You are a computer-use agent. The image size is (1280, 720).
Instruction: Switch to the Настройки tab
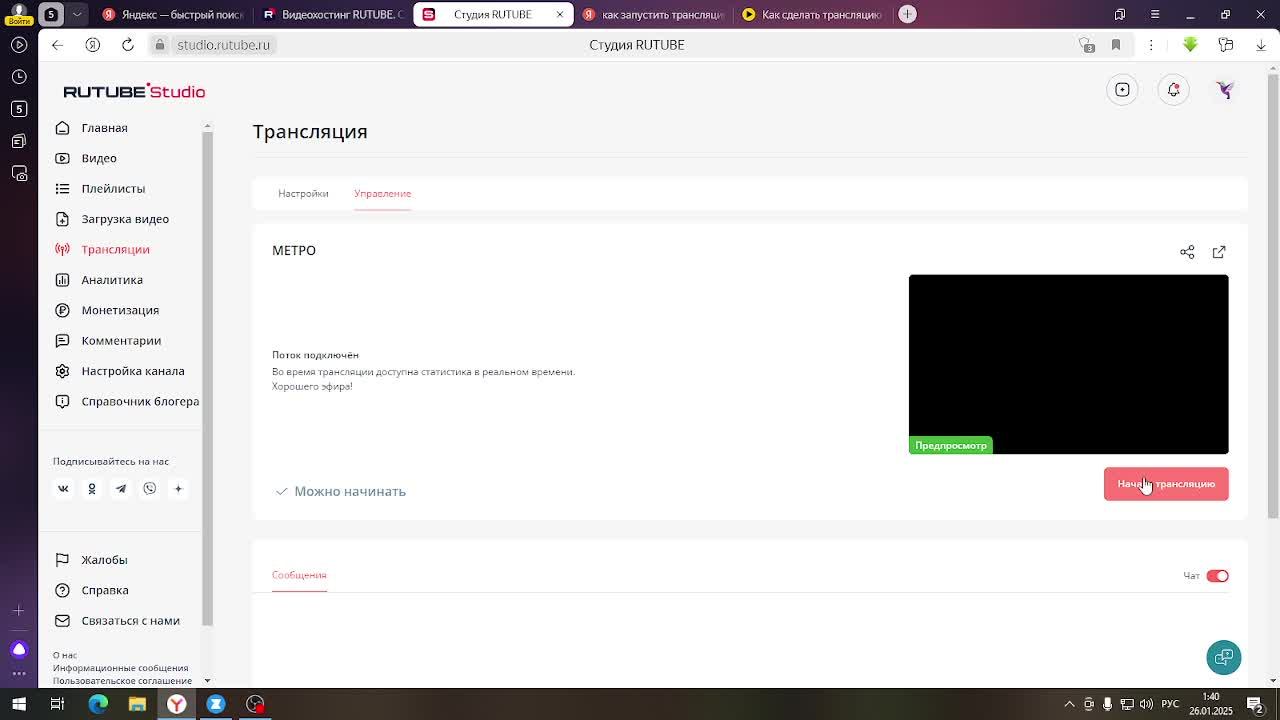[303, 193]
